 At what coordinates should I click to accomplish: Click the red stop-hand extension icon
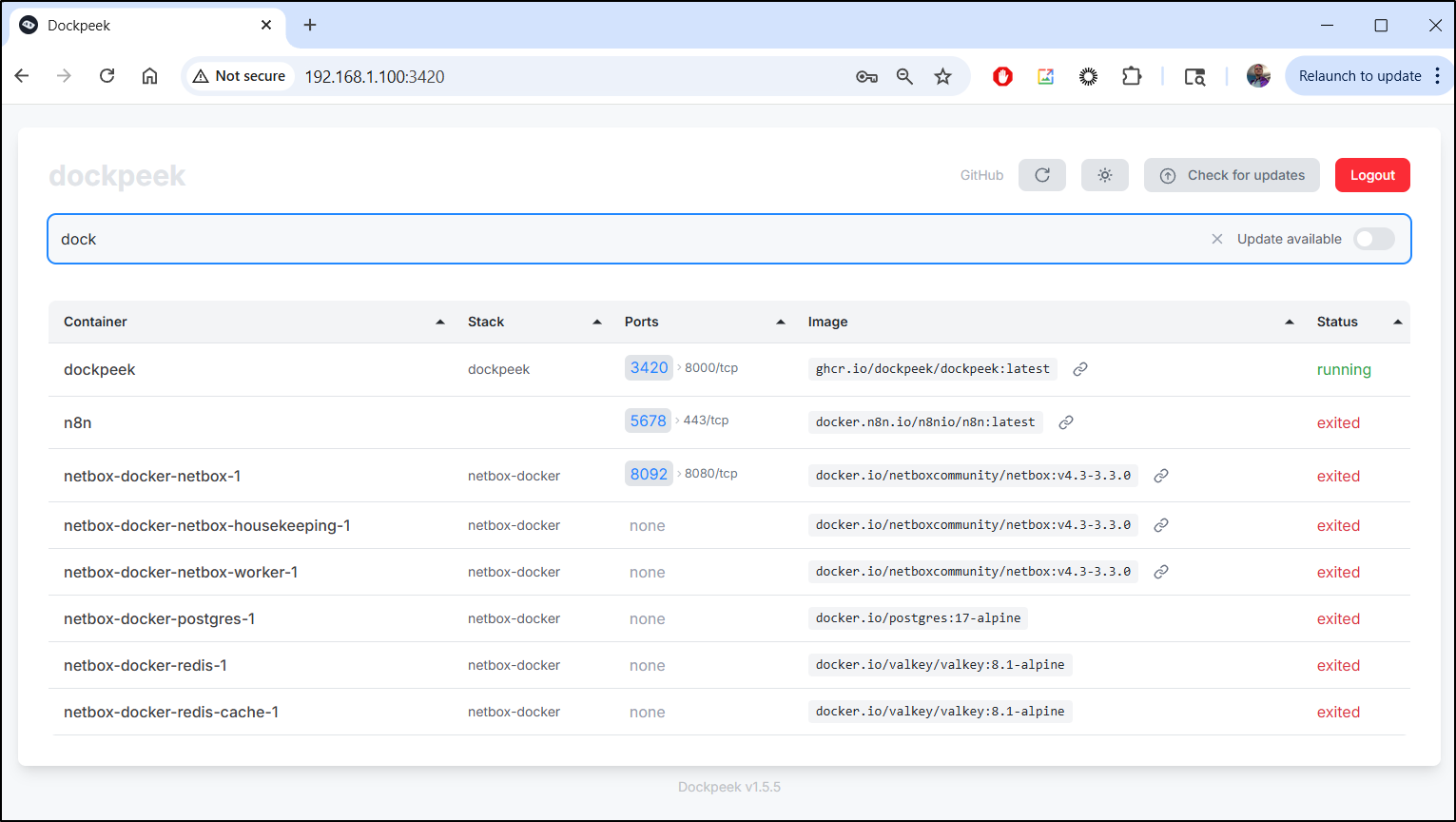coord(1002,76)
